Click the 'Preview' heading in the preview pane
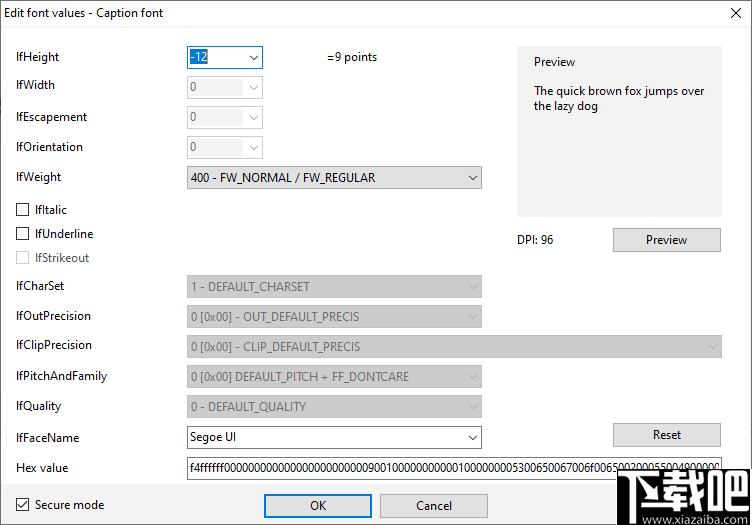Screen dimensions: 752x525 tap(554, 62)
